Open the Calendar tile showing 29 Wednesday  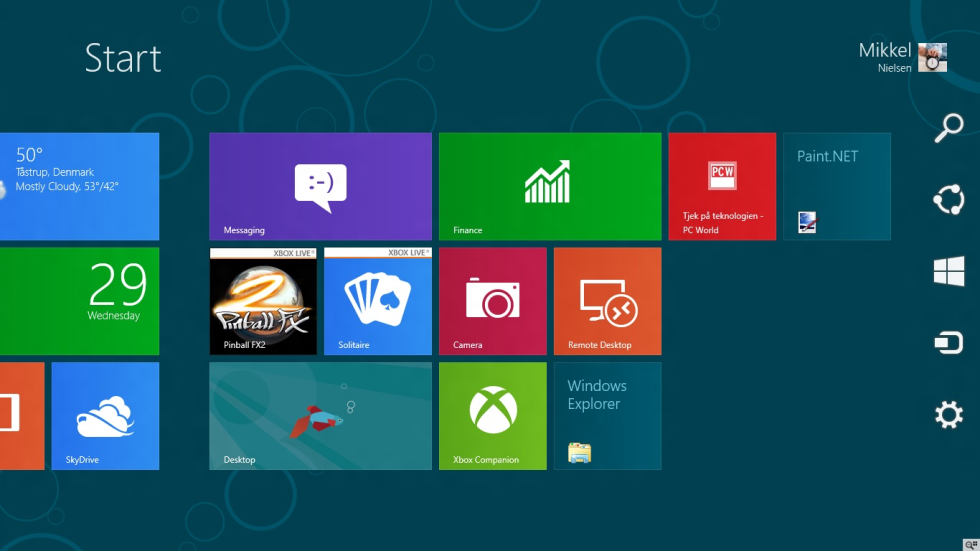79,301
